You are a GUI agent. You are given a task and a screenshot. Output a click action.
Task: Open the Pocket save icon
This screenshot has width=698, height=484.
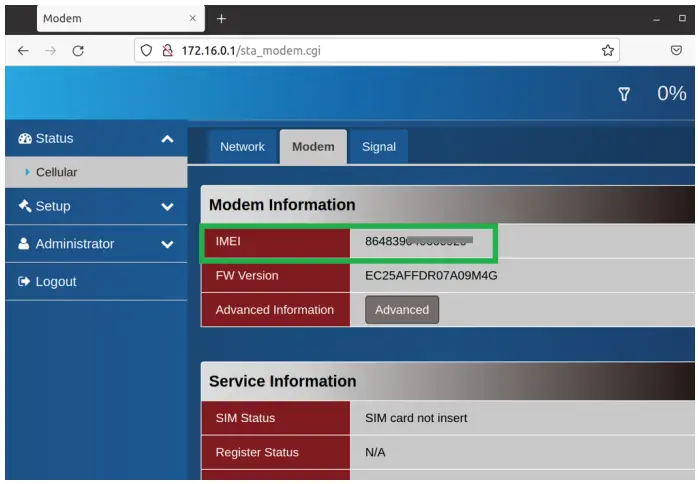click(676, 50)
